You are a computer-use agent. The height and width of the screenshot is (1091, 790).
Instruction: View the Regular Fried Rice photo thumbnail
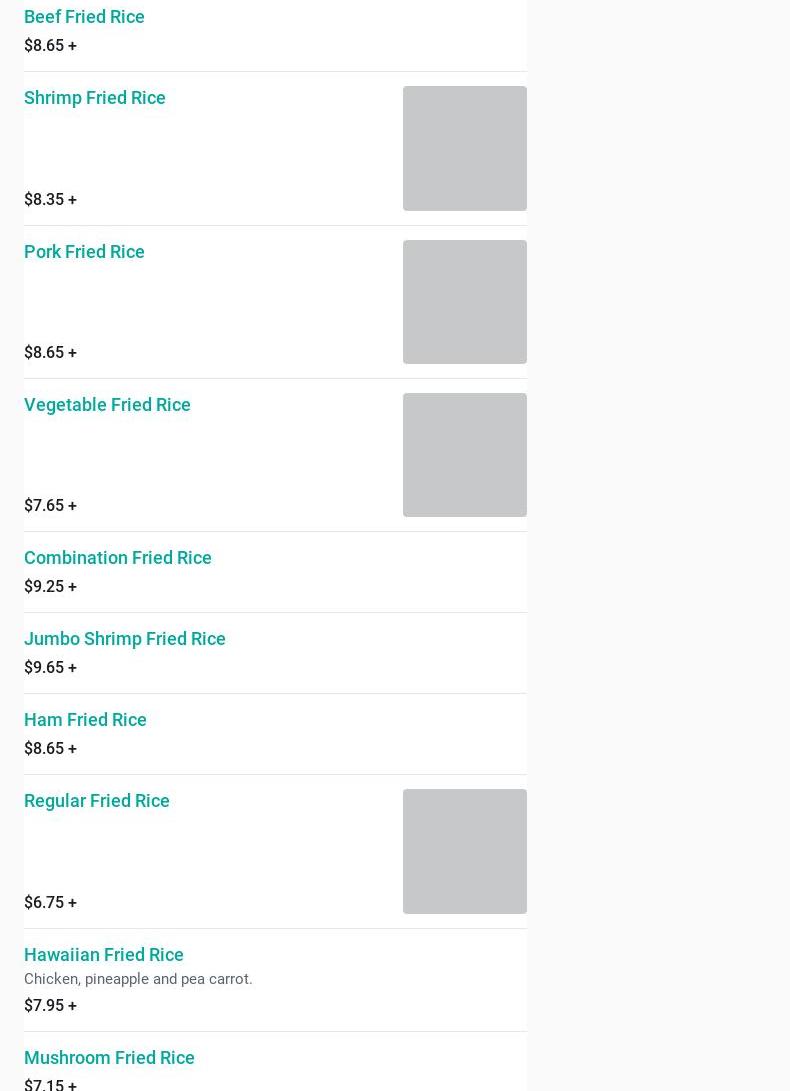464,851
